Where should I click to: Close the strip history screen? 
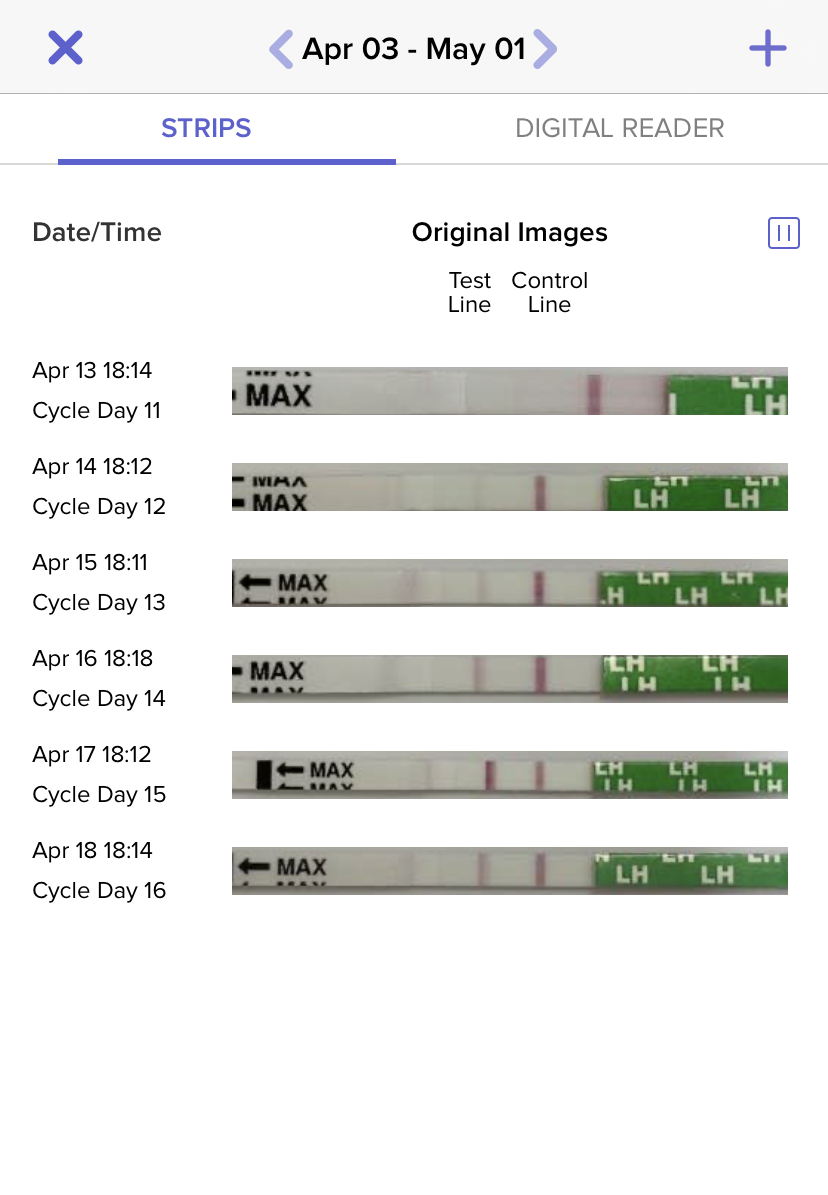click(66, 48)
